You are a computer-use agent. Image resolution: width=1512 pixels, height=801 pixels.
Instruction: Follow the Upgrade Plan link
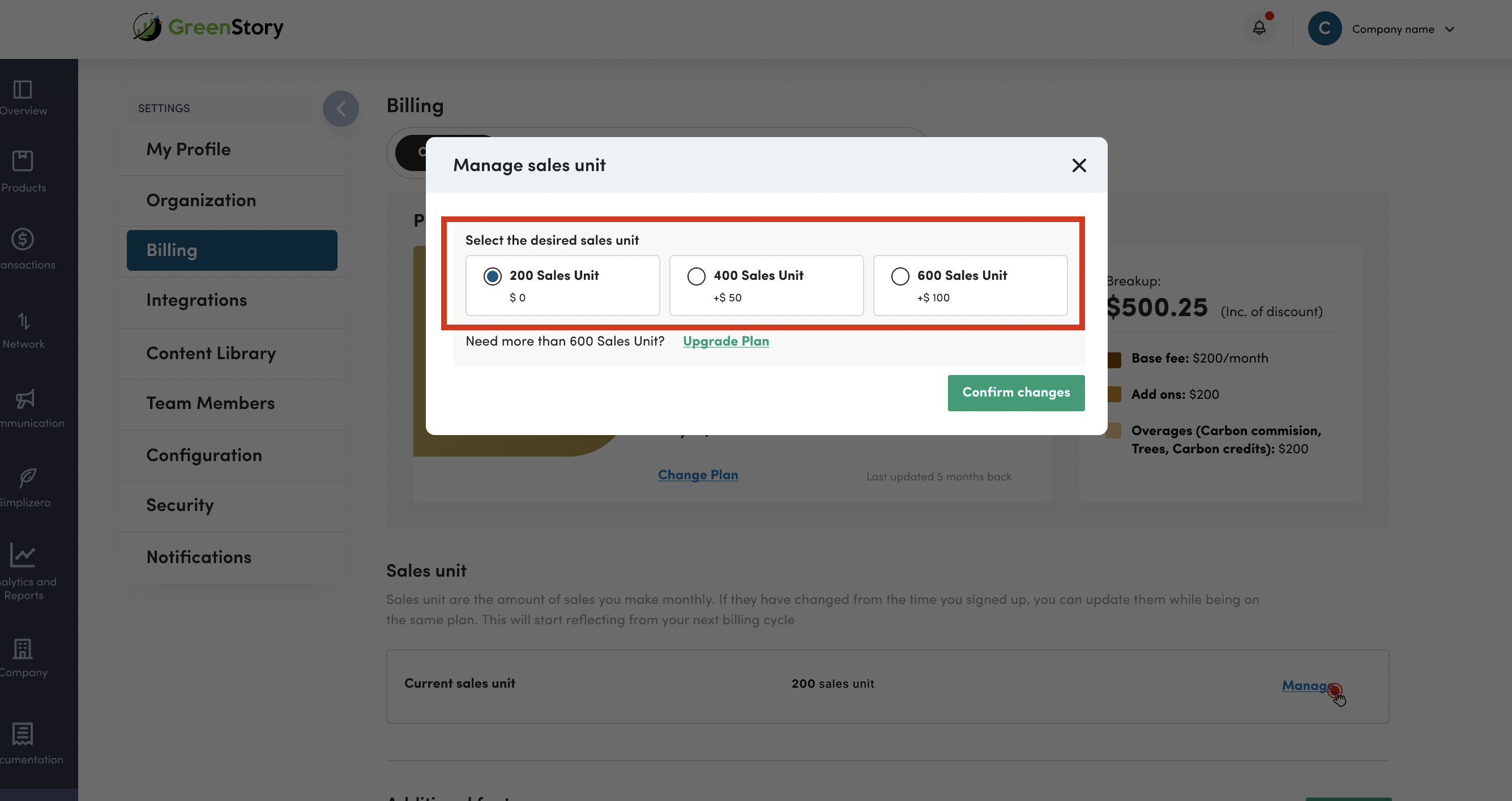pos(725,341)
